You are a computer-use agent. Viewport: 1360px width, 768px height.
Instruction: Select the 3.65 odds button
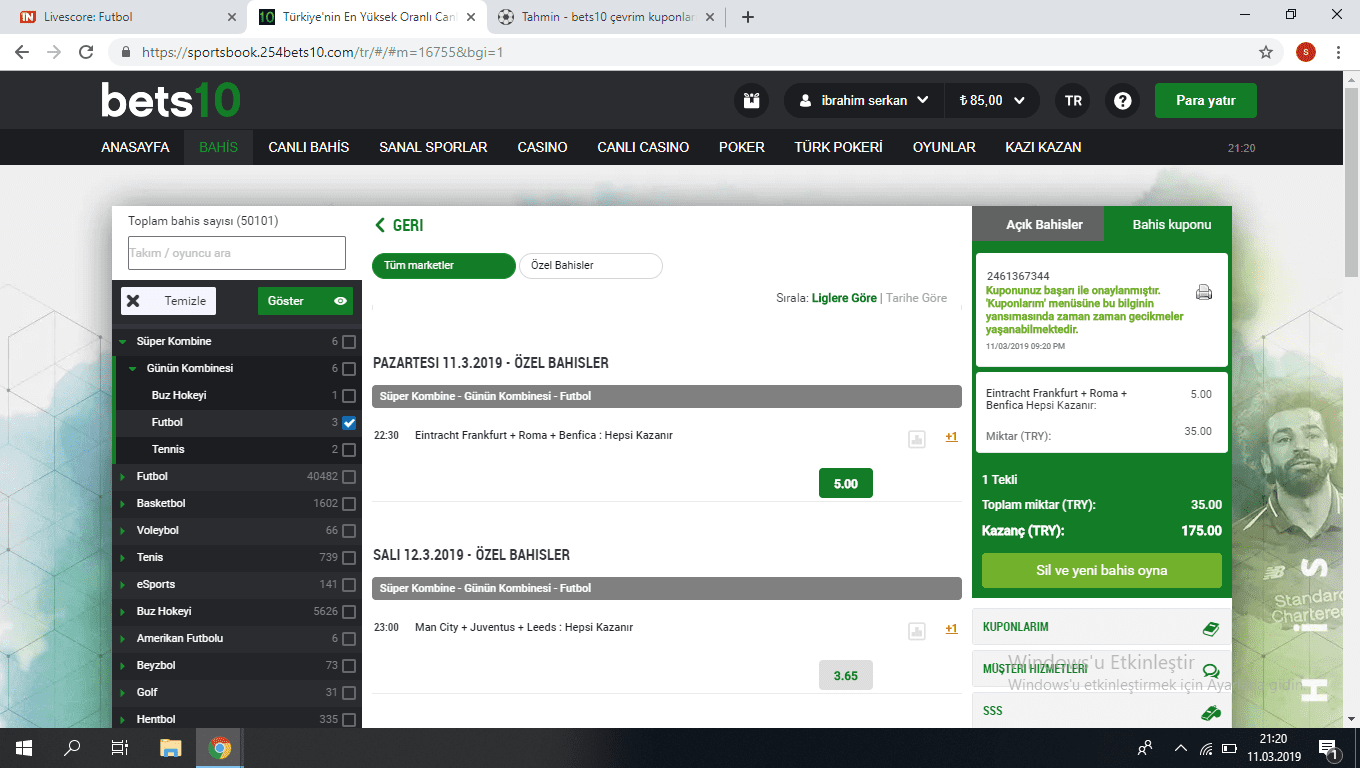846,675
